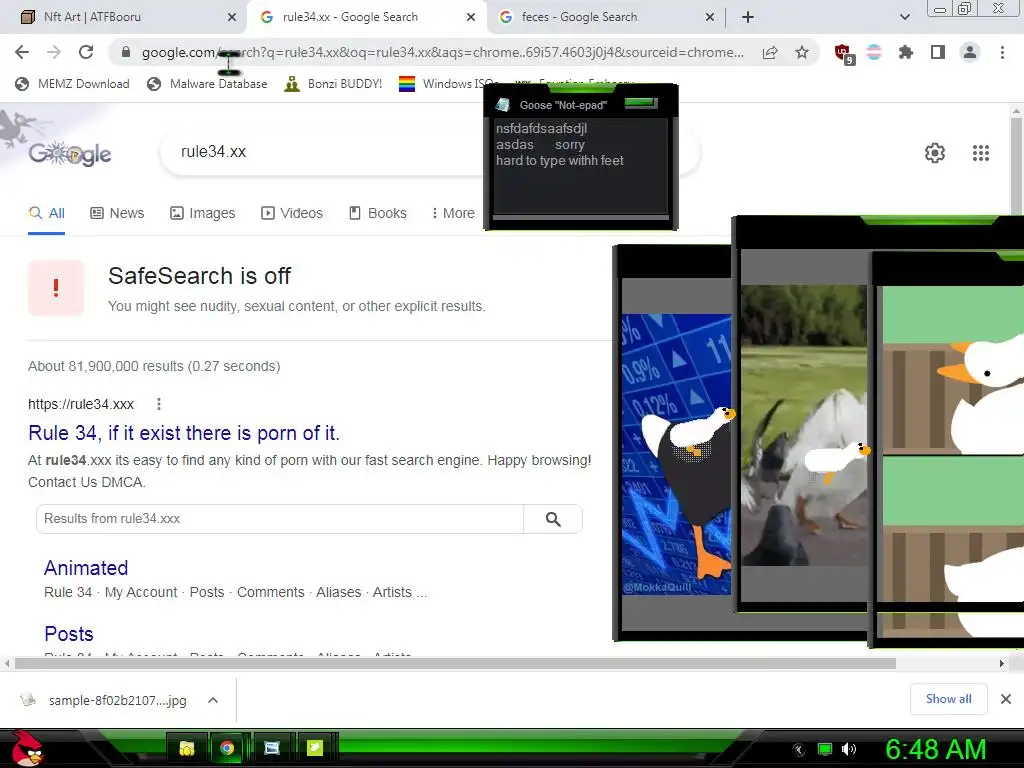1024x768 pixels.
Task: Select the All results tab
Action: [46, 214]
